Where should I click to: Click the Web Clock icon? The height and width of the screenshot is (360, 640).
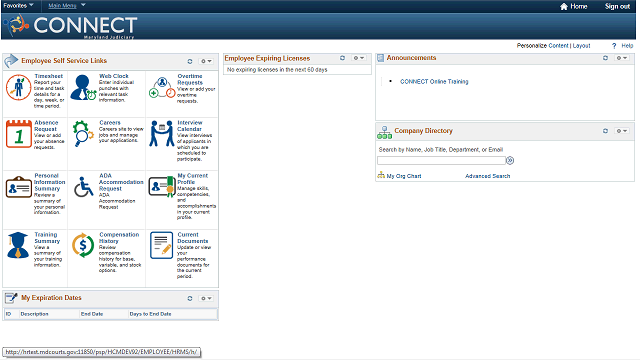point(83,87)
